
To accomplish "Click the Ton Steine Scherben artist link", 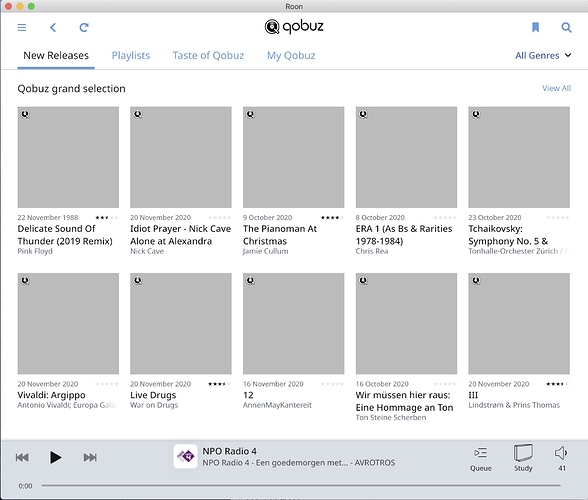I will tap(391, 417).
